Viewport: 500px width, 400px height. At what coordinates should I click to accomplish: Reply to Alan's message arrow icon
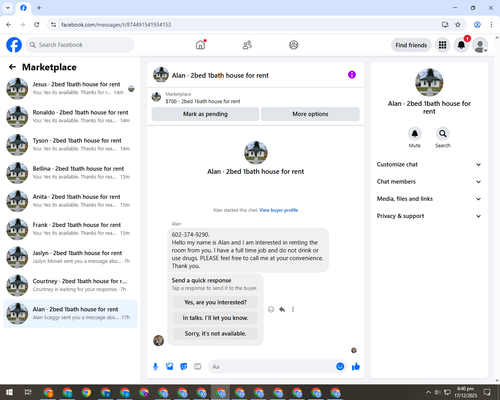pos(282,309)
